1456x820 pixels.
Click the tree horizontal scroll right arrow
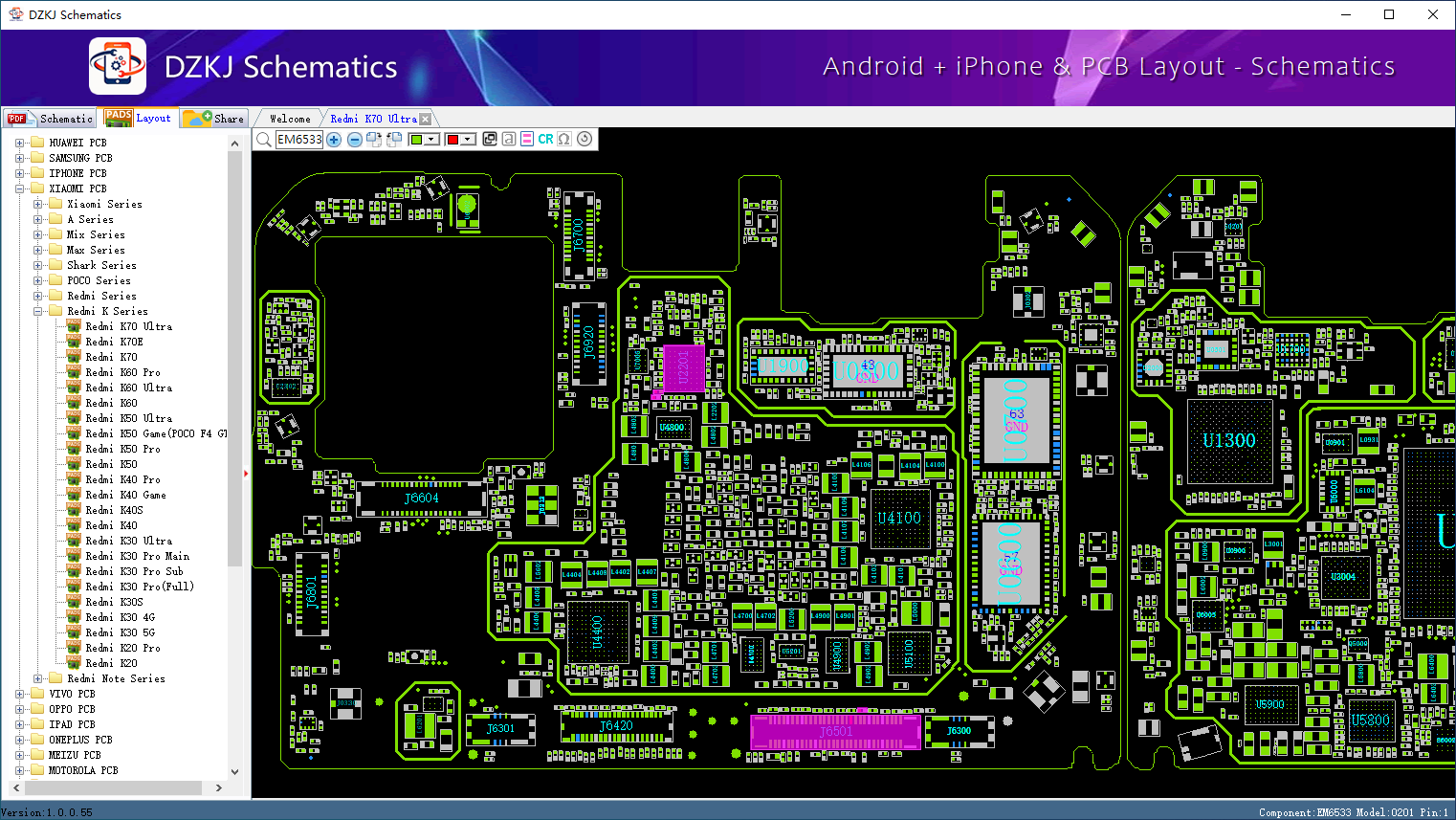(219, 788)
